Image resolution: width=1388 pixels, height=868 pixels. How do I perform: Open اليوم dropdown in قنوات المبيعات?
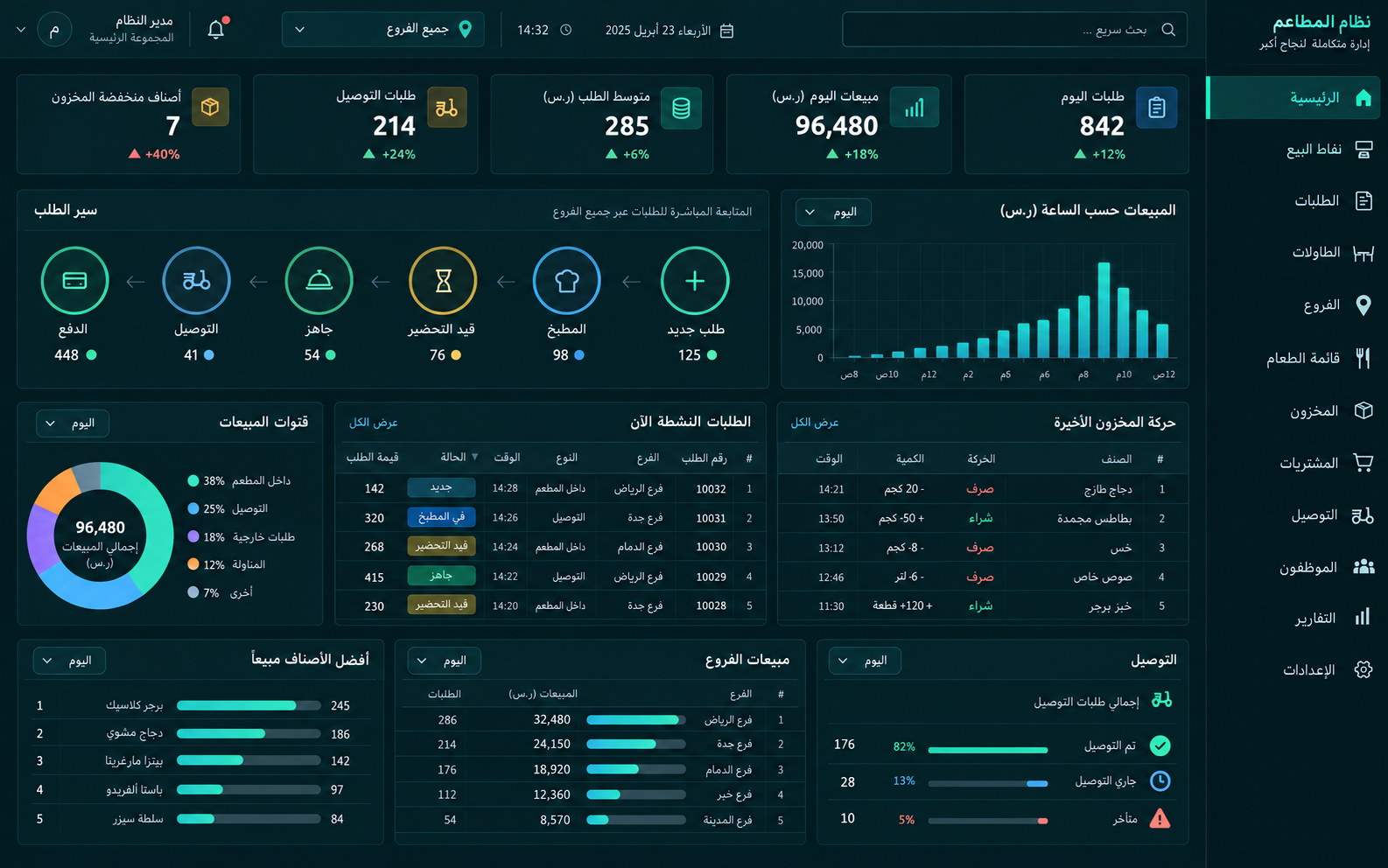pyautogui.click(x=72, y=423)
